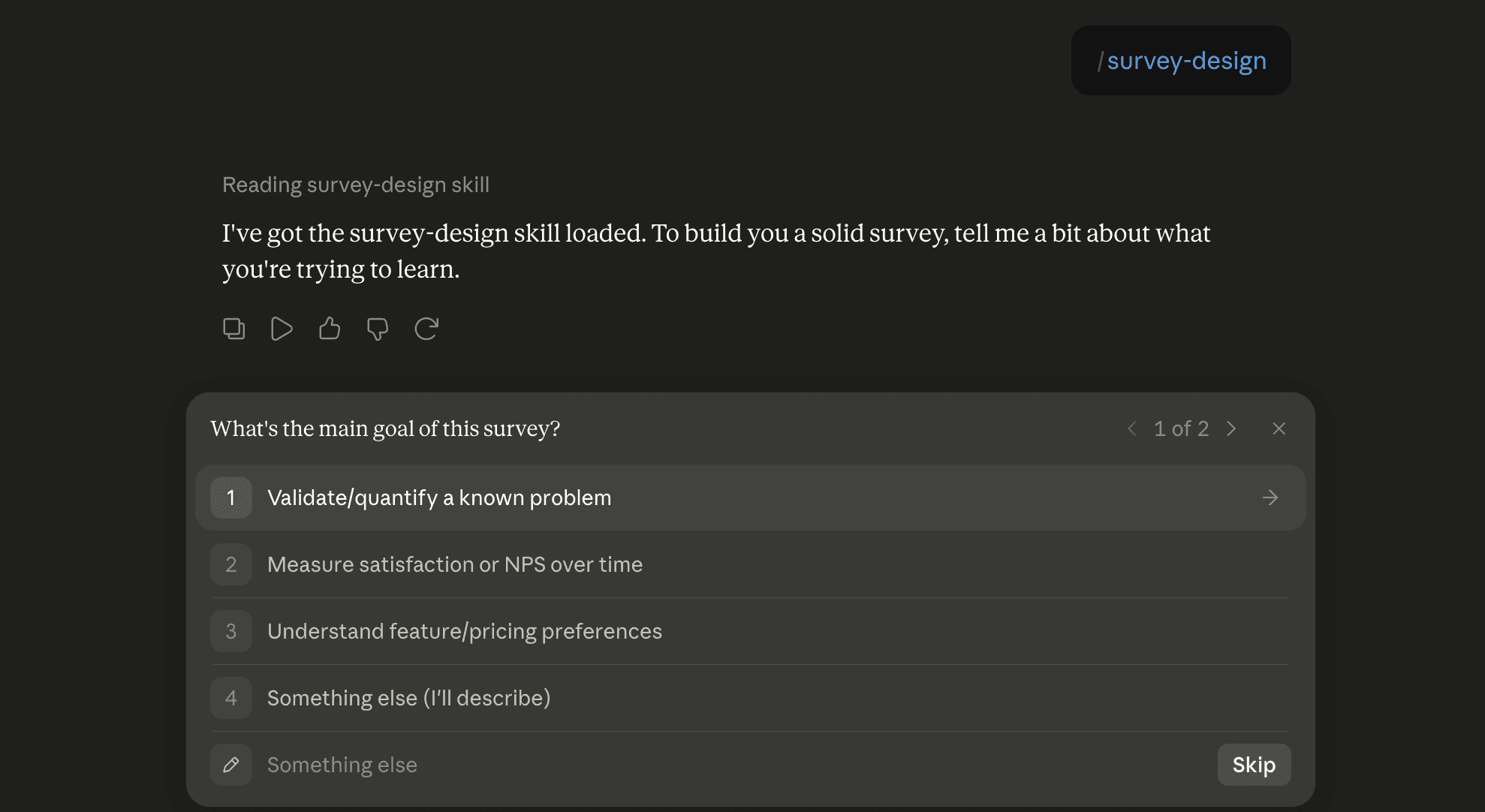
Task: Give the response a thumbs up
Action: coord(330,329)
